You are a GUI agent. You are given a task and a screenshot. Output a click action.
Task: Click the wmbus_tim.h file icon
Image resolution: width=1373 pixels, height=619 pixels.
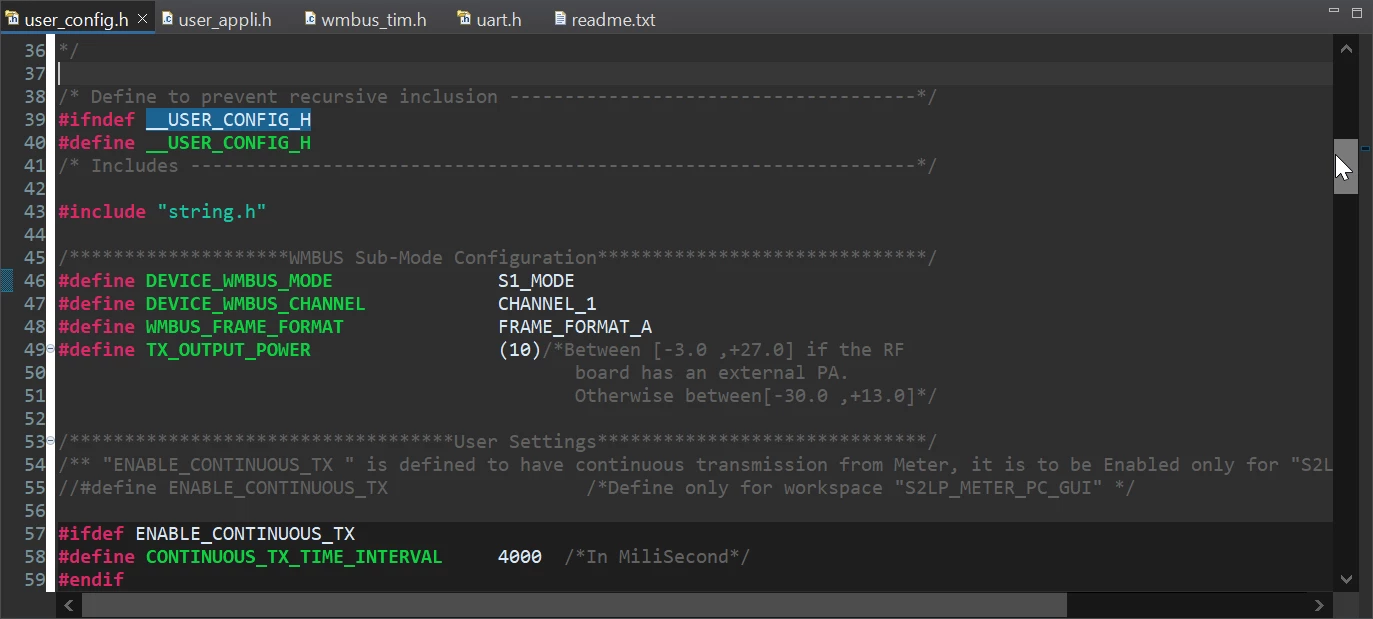(x=311, y=19)
